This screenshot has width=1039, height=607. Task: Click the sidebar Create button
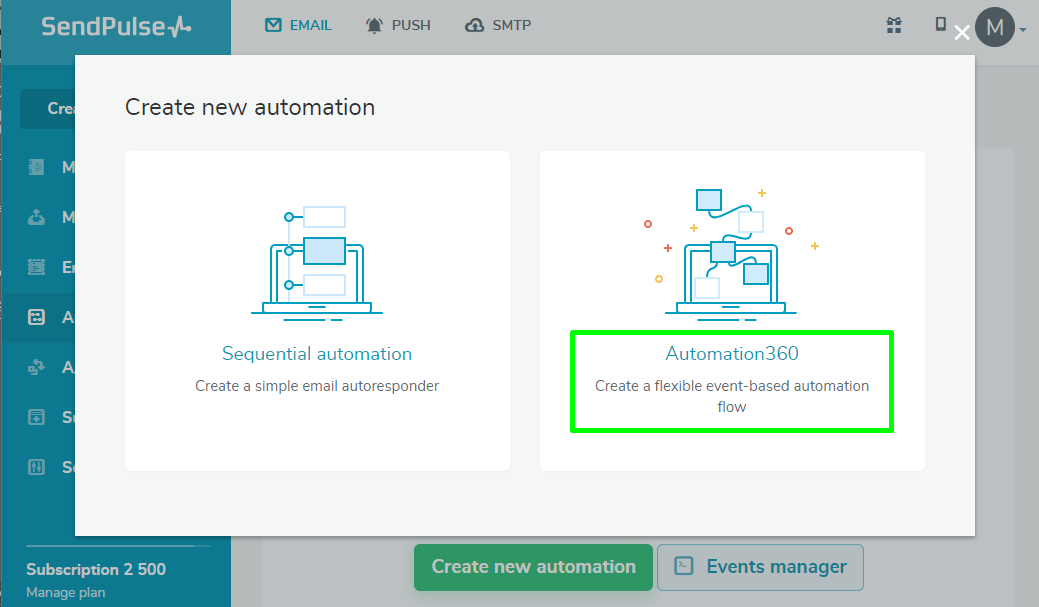point(48,109)
